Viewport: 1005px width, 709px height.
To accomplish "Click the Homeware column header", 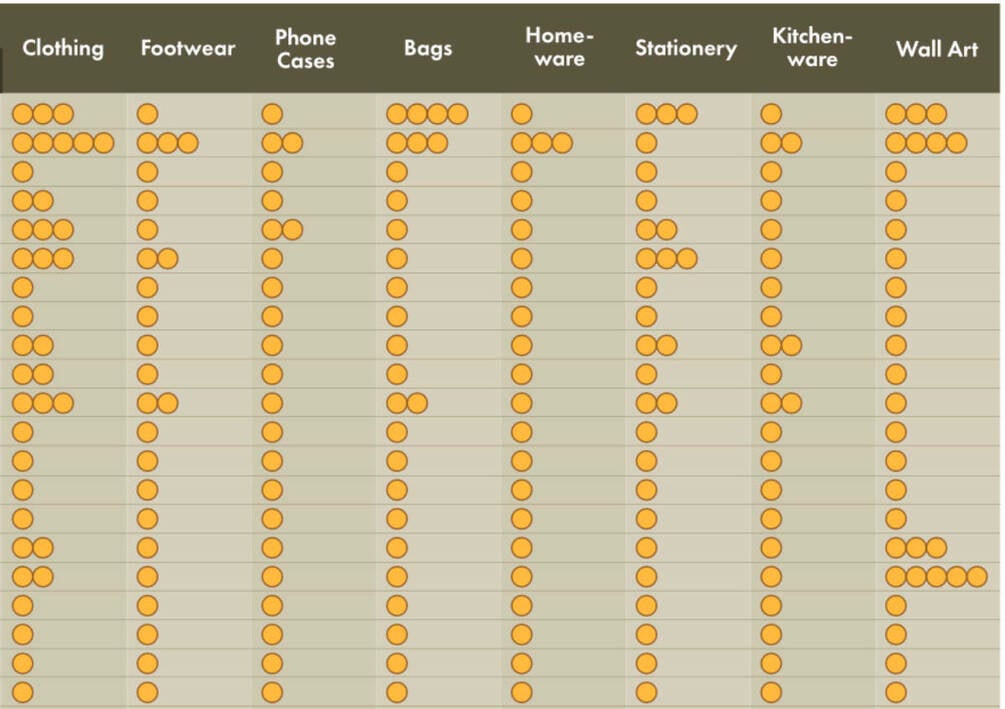I will (560, 47).
